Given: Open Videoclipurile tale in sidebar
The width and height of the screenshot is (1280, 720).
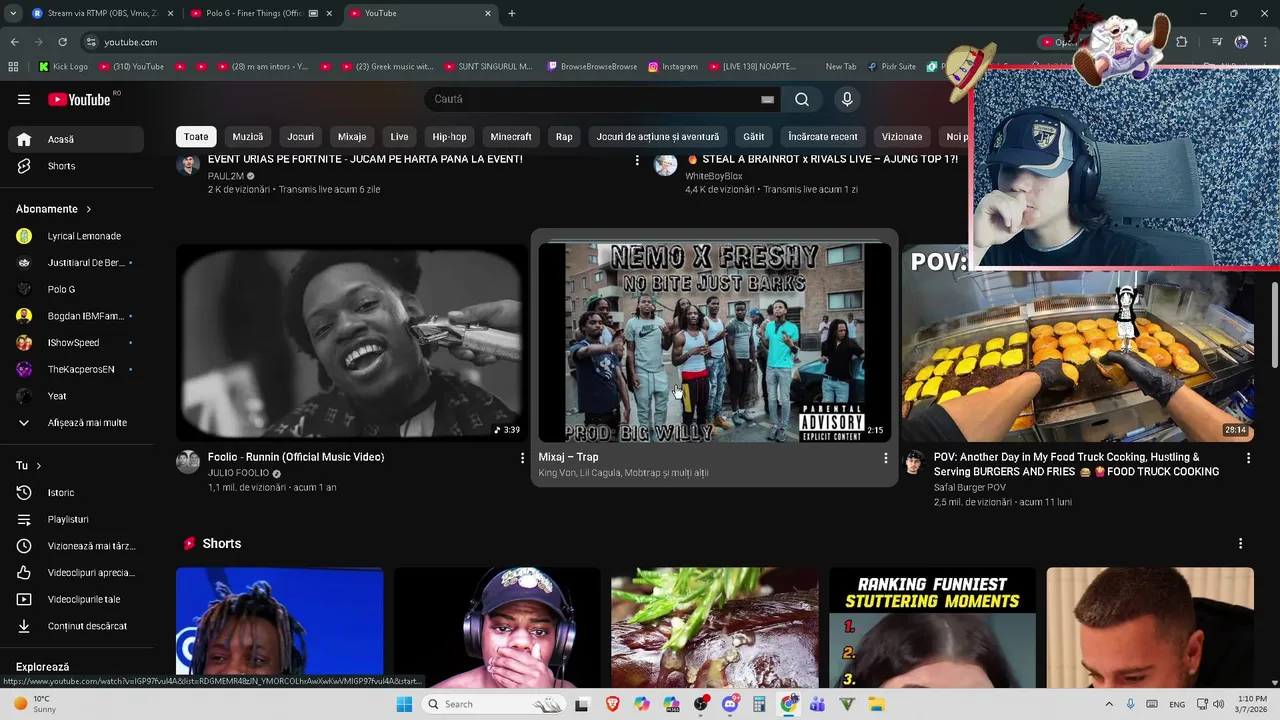Looking at the screenshot, I should pyautogui.click(x=76, y=599).
